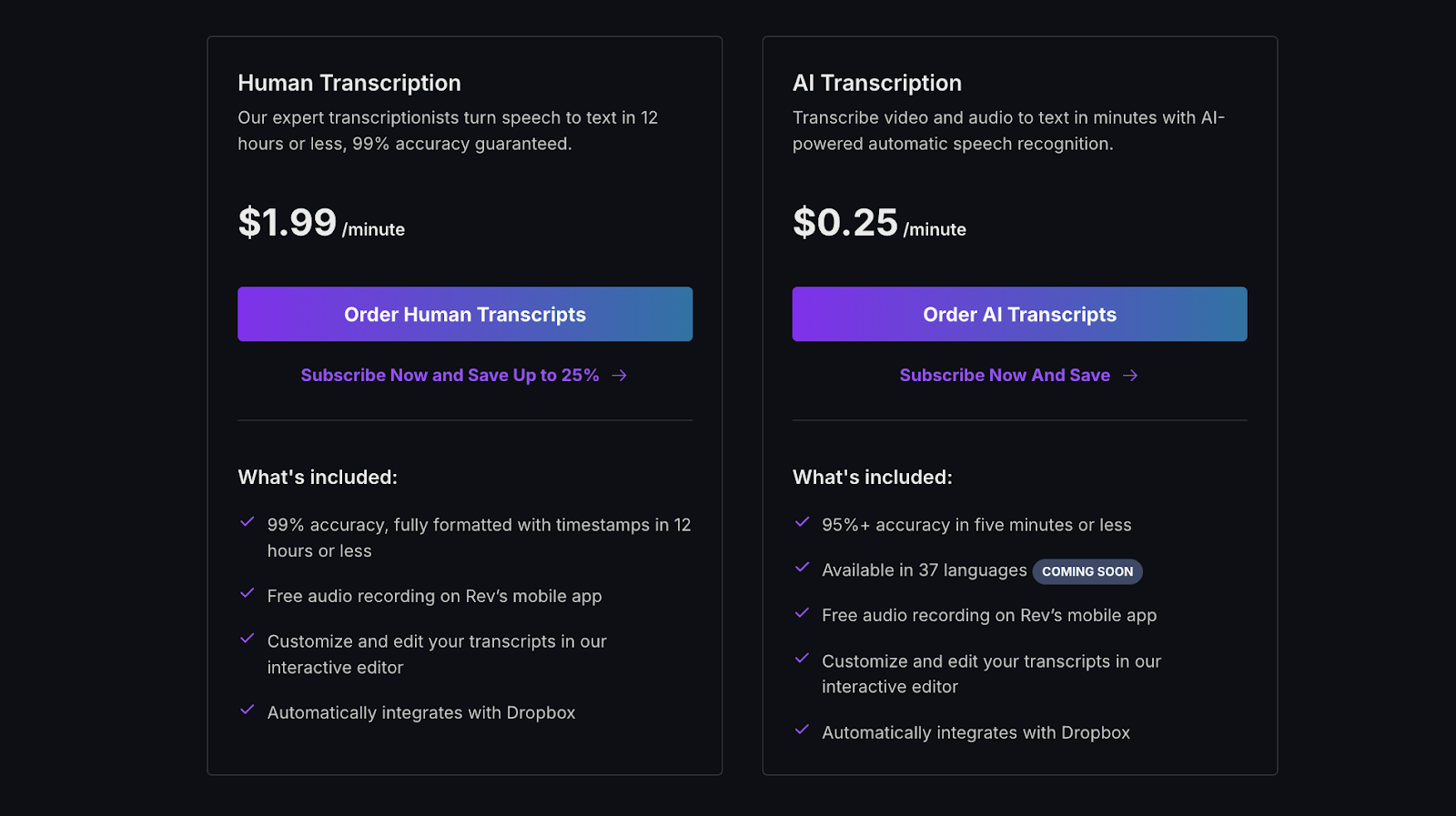Click arrow icon after Save Up to 25%

[x=620, y=375]
